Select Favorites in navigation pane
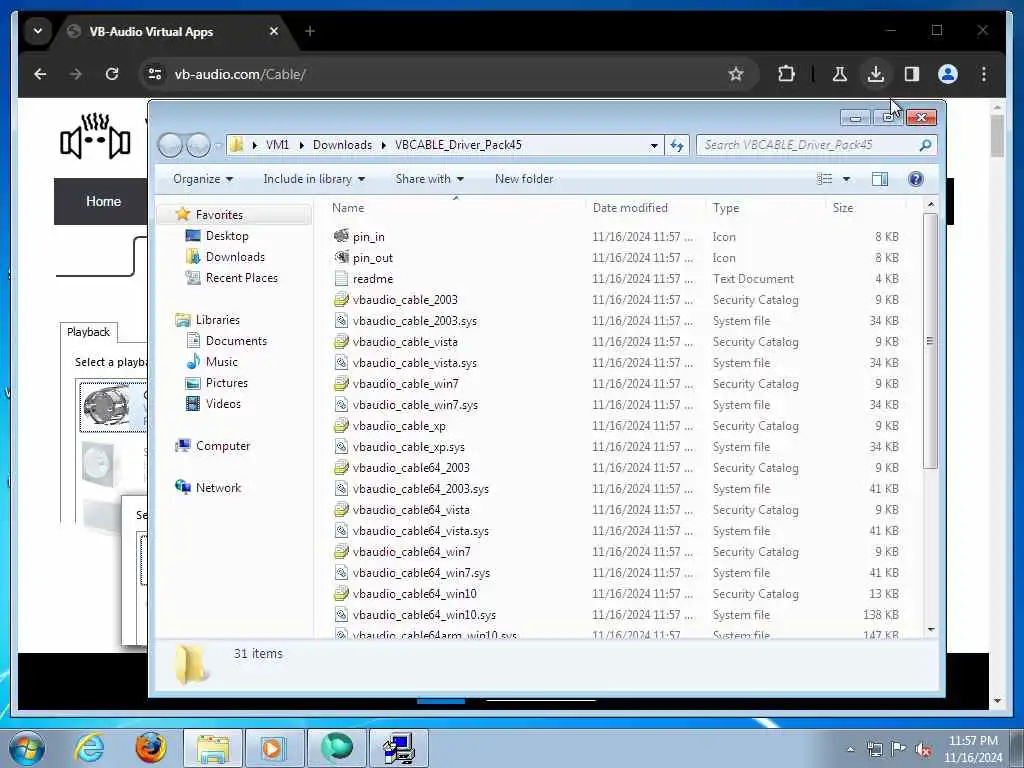 click(x=219, y=215)
